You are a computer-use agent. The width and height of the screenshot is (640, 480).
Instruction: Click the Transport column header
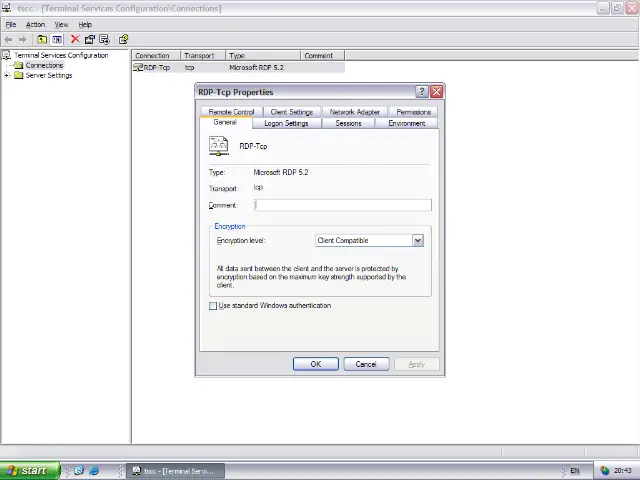pos(203,56)
